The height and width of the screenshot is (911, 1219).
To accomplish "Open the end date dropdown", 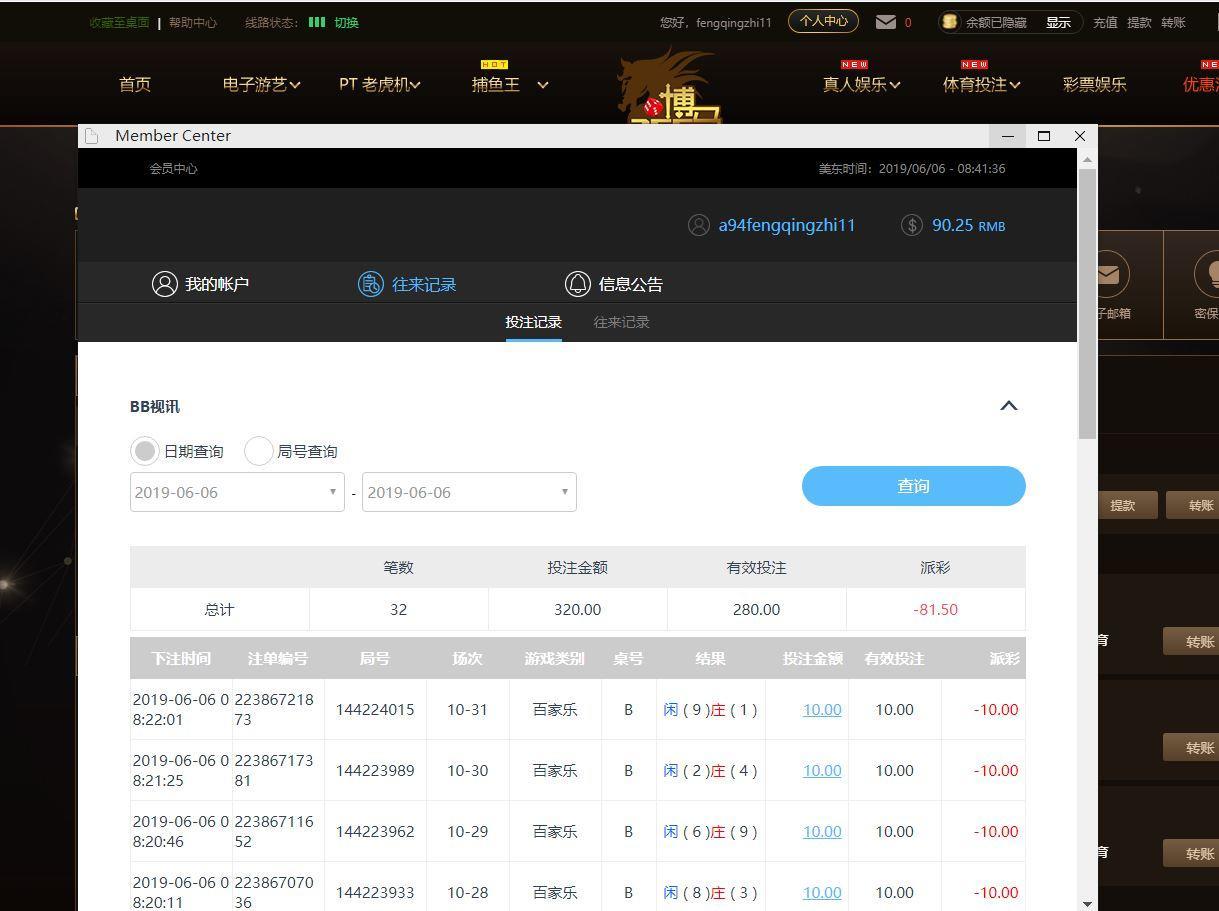I will click(x=469, y=492).
